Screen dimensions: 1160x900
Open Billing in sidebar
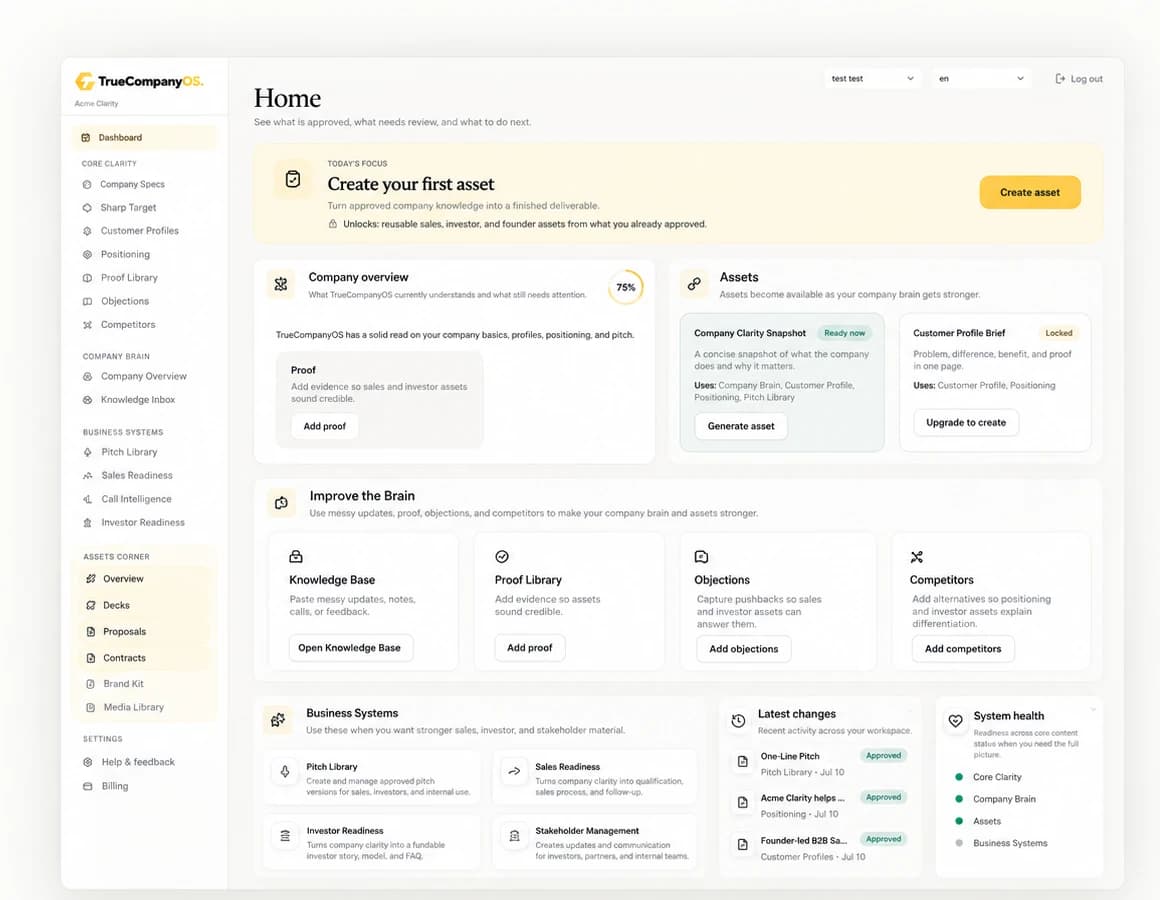pyautogui.click(x=115, y=786)
